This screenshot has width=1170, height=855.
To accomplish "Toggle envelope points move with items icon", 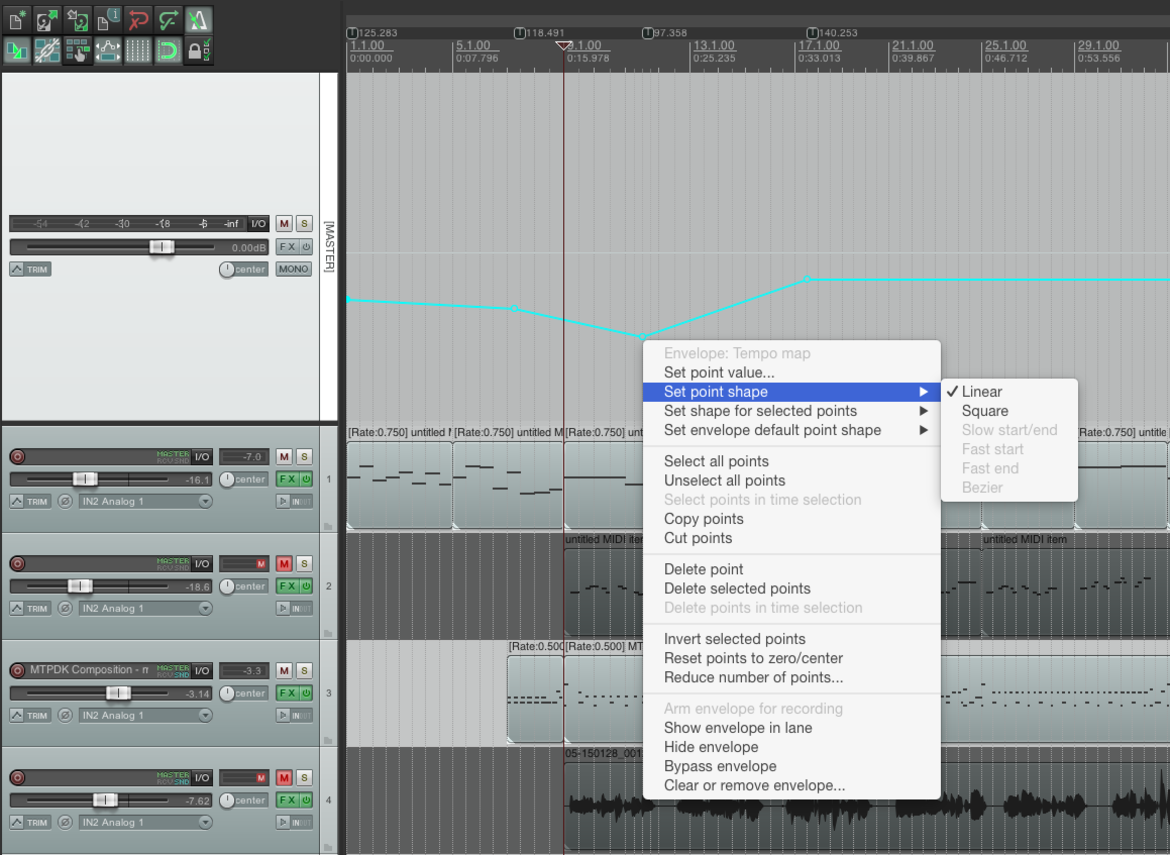I will point(107,51).
